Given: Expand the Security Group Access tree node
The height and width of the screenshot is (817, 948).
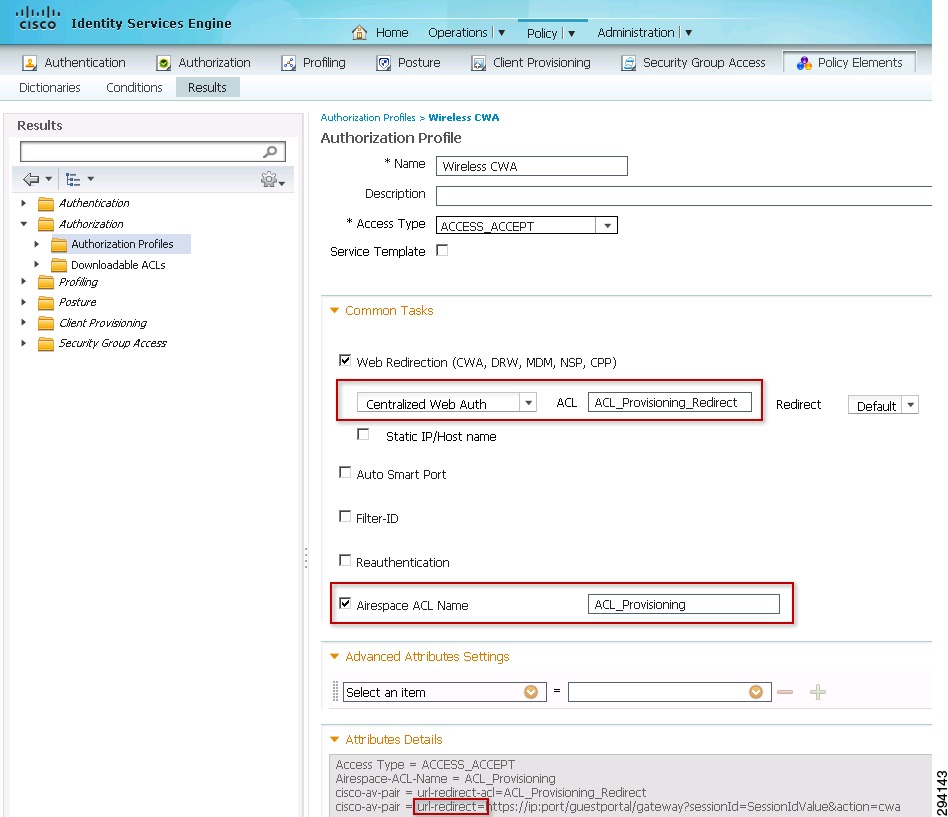Looking at the screenshot, I should coord(24,343).
